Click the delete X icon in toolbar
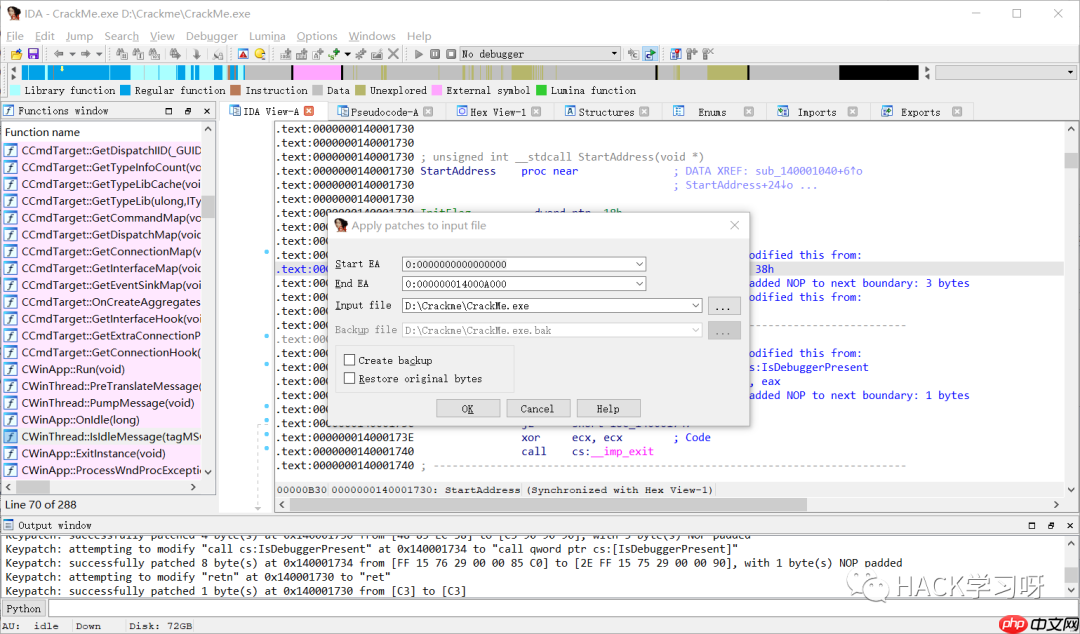Image resolution: width=1080 pixels, height=634 pixels. pyautogui.click(x=393, y=54)
